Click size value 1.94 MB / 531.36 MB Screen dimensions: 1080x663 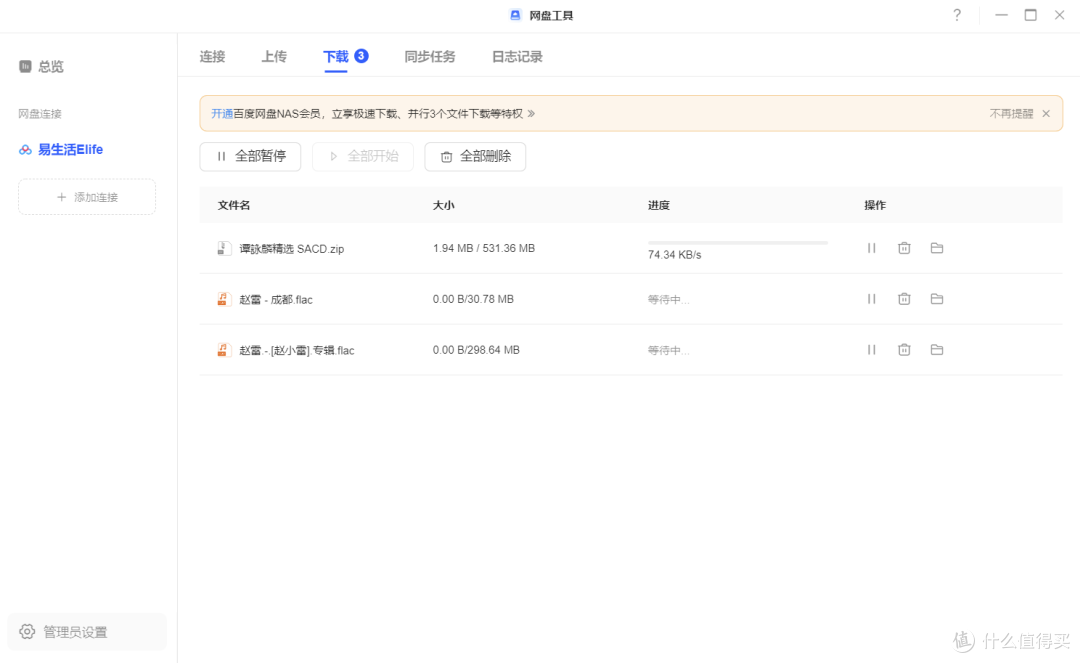(x=484, y=248)
